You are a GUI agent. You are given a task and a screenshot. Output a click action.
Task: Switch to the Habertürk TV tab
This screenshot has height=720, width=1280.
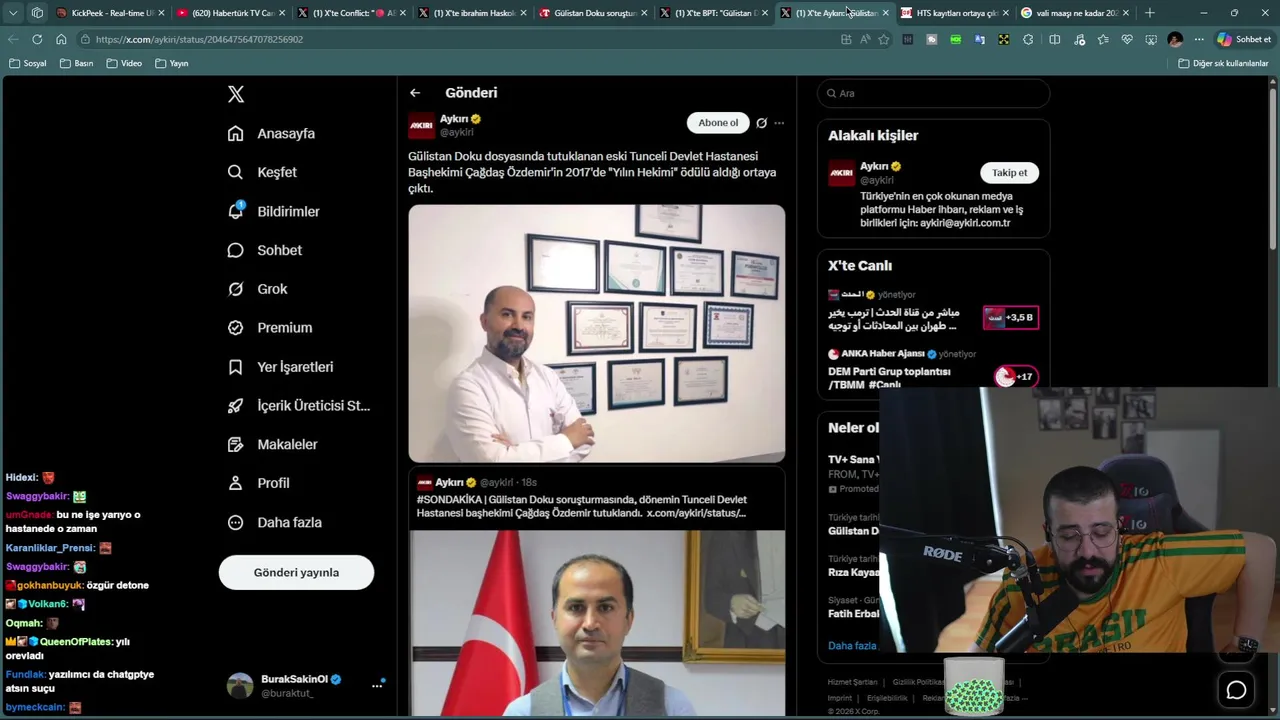[229, 13]
